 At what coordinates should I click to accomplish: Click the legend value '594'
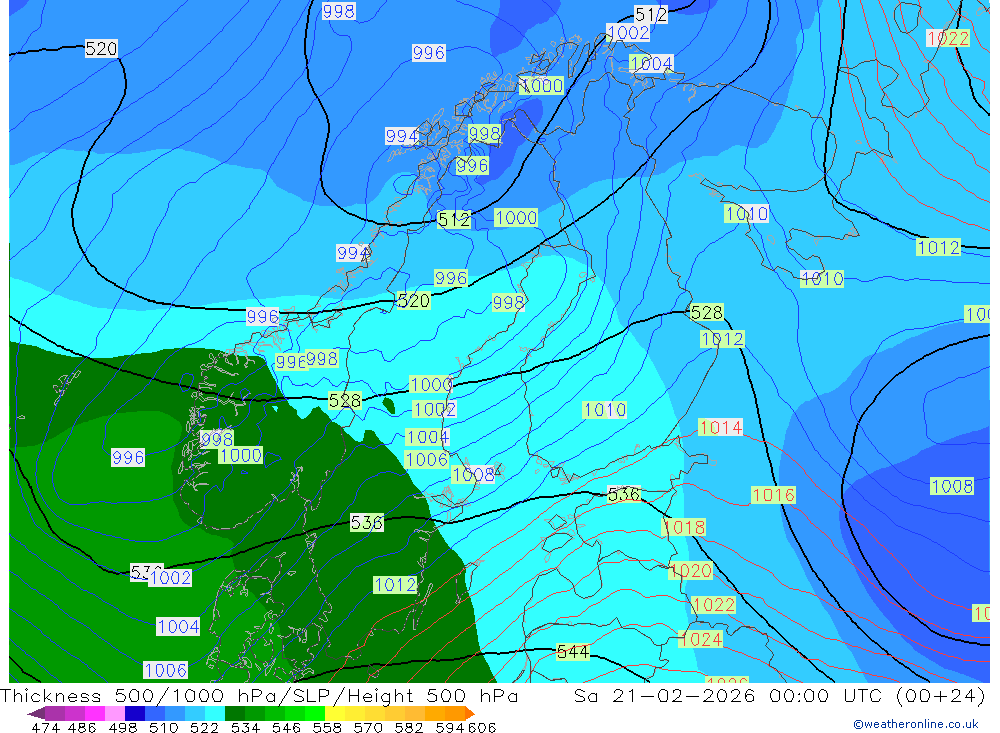pos(450,727)
